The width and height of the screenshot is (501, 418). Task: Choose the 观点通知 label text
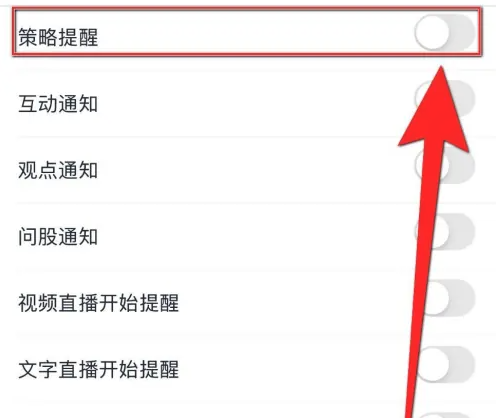[x=58, y=170]
